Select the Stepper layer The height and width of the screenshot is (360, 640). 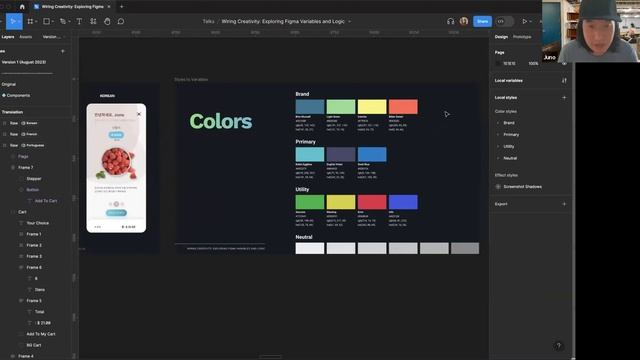point(34,179)
